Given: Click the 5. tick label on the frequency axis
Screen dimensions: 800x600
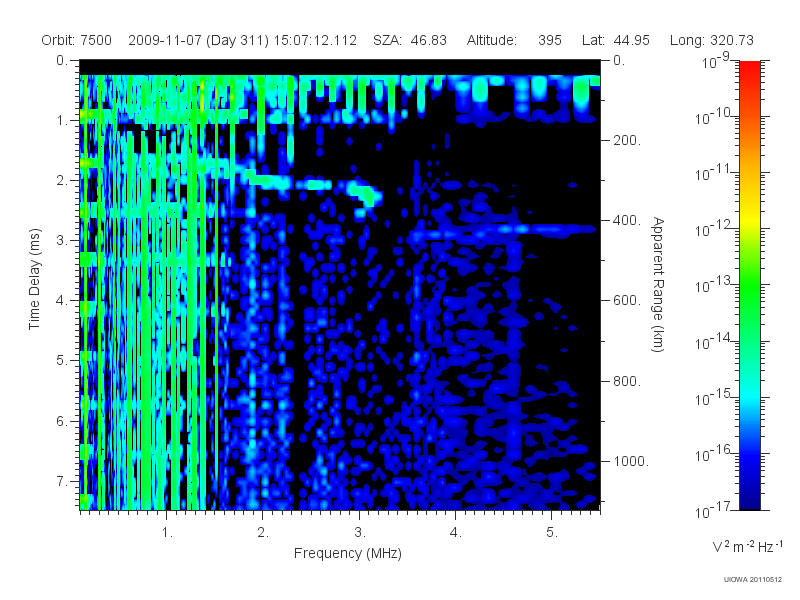Looking at the screenshot, I should (552, 533).
